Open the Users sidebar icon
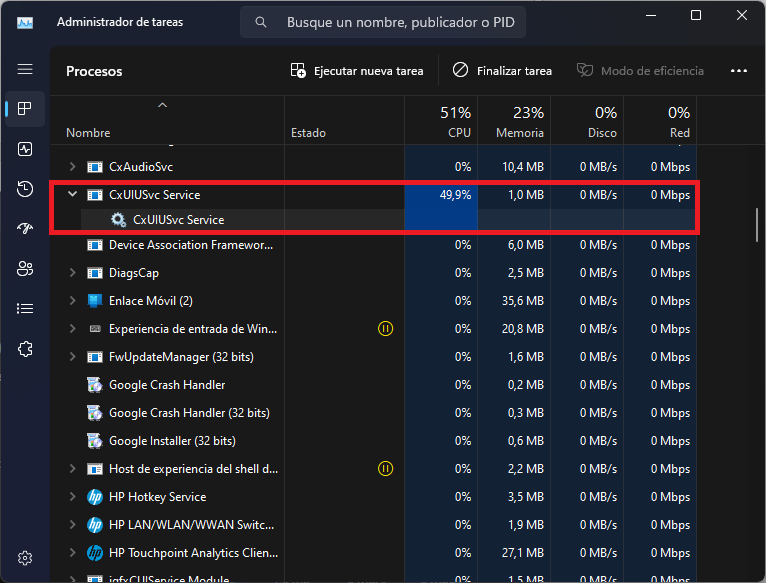This screenshot has height=583, width=766. pos(25,268)
